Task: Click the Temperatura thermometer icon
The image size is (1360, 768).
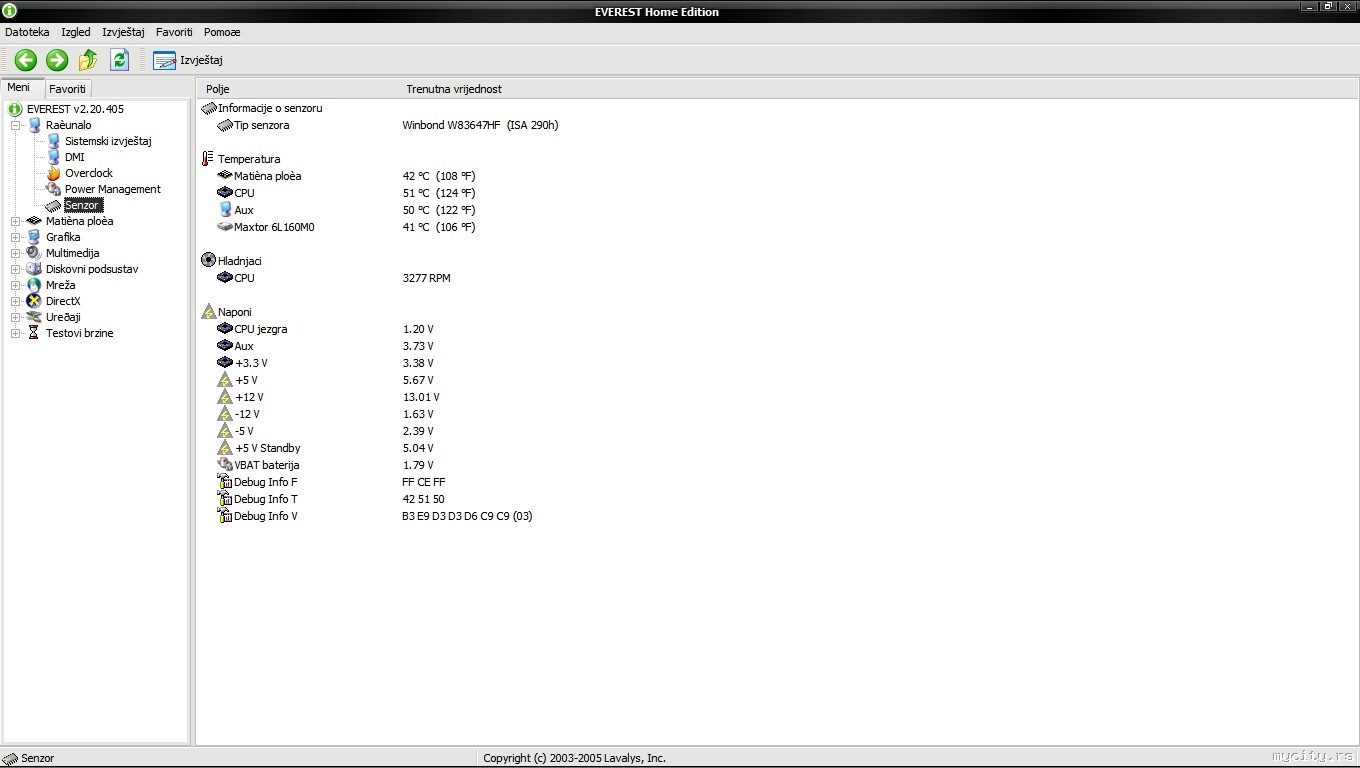Action: click(208, 159)
